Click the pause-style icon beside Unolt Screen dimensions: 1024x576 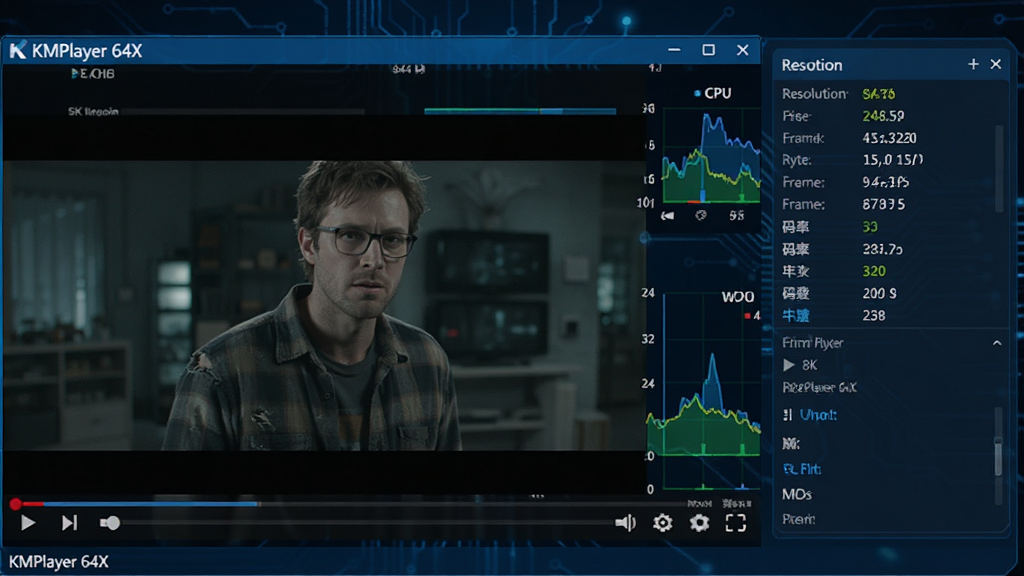point(788,415)
